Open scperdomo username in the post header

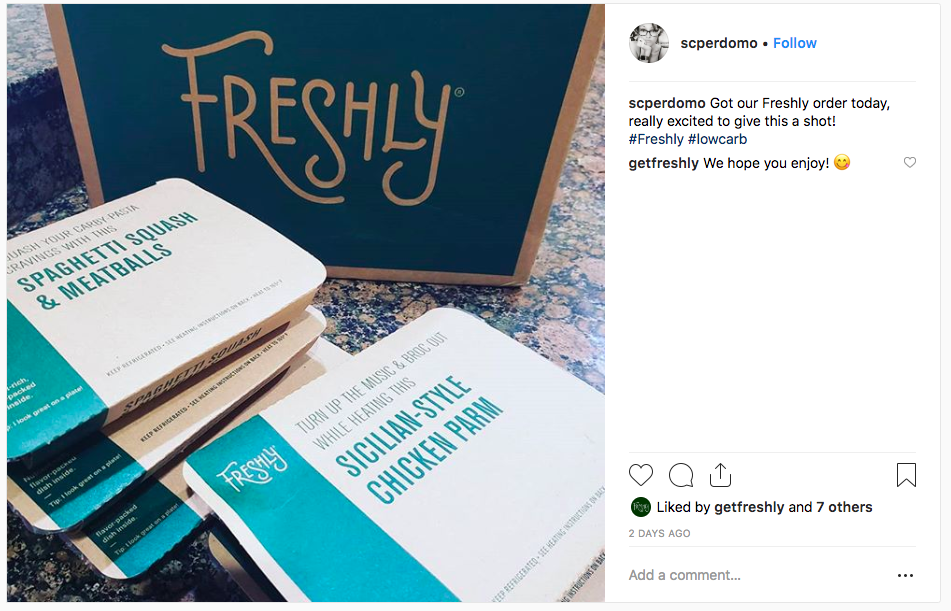click(x=718, y=43)
